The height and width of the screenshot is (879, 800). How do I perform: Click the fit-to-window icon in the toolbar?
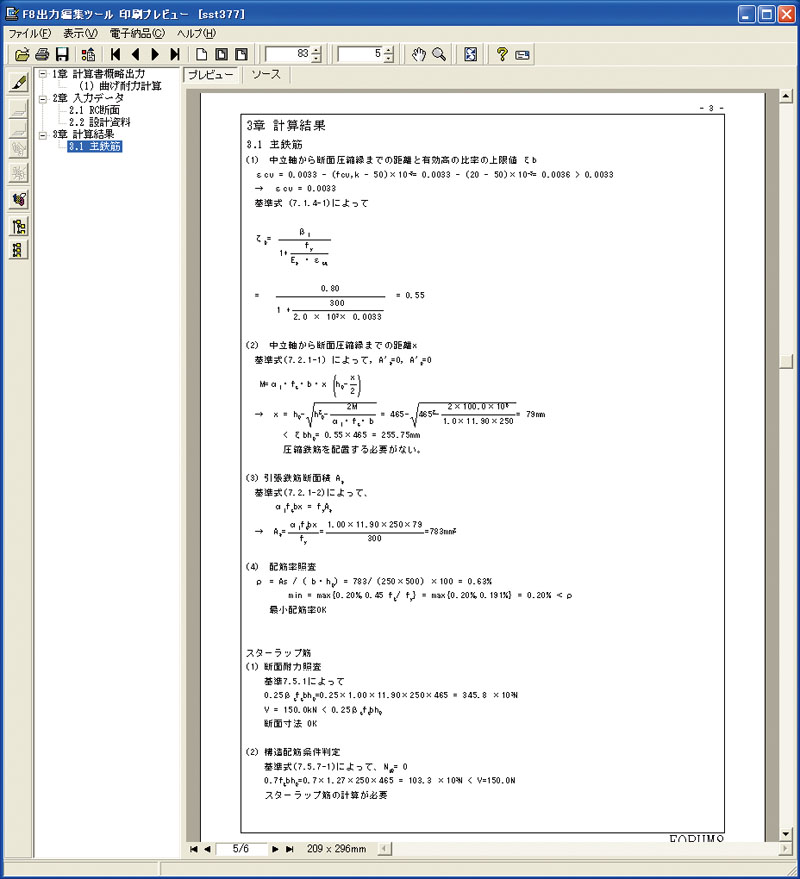click(x=471, y=54)
